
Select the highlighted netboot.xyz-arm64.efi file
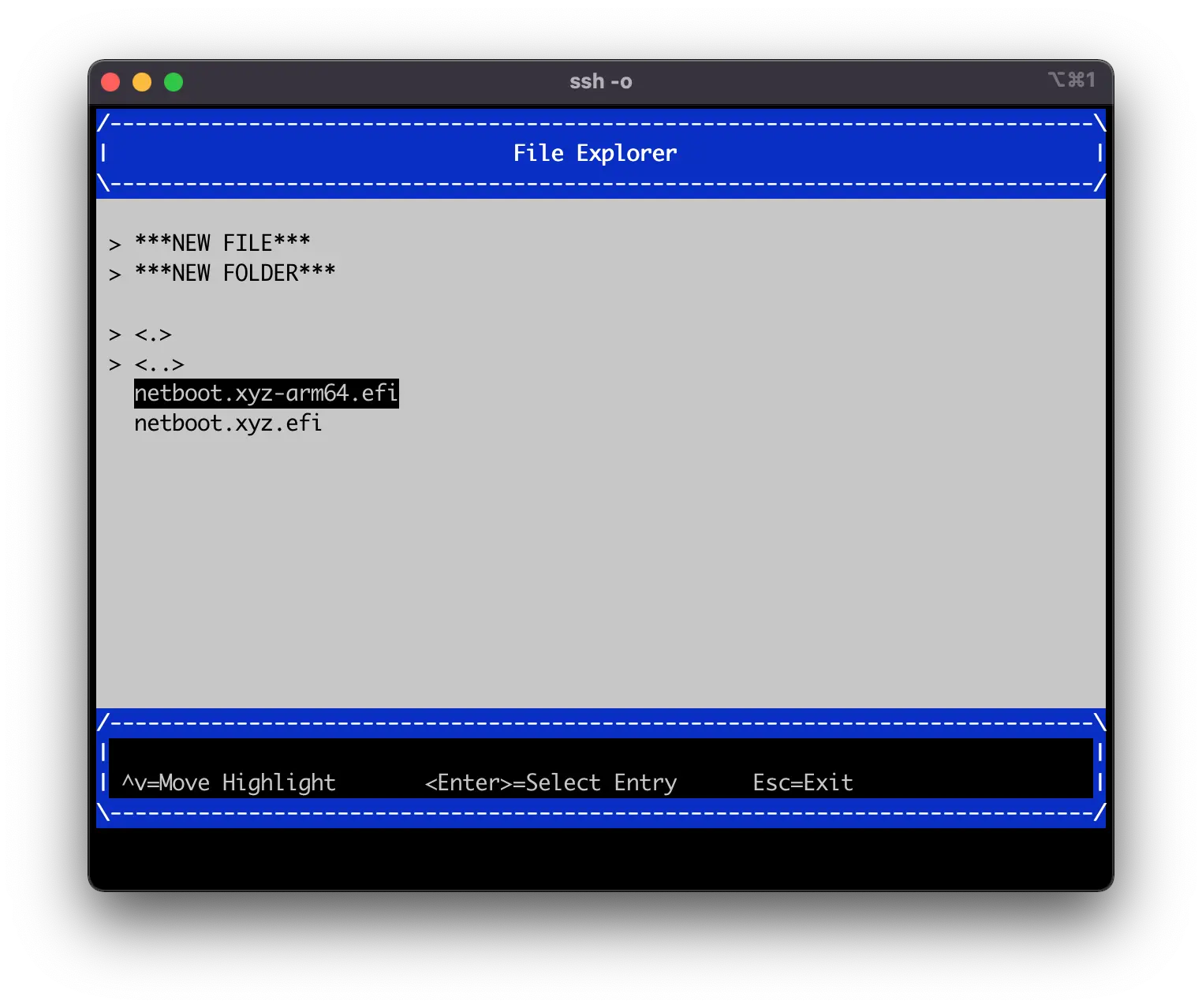coord(266,393)
